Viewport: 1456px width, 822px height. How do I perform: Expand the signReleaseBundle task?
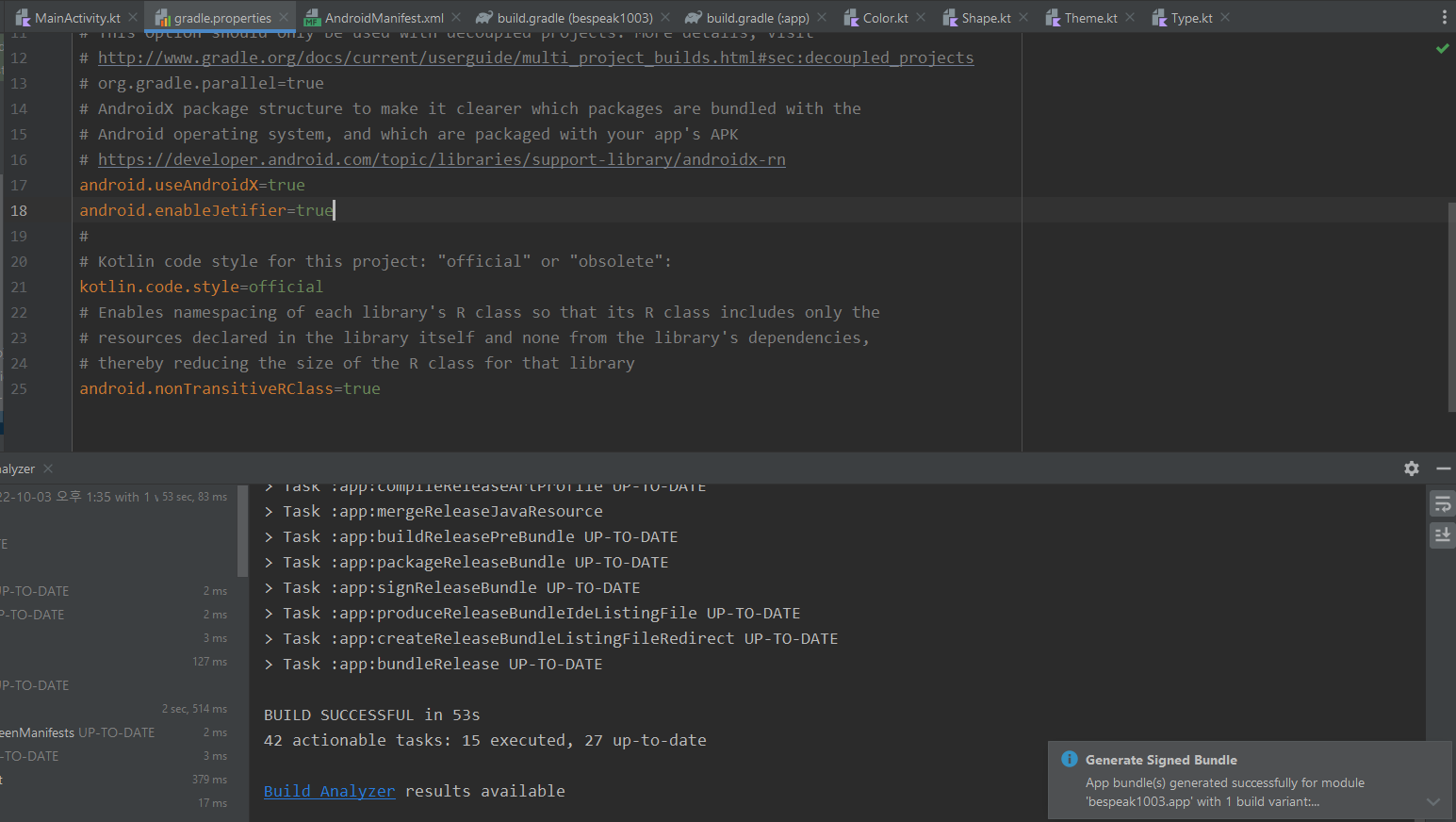pos(269,588)
